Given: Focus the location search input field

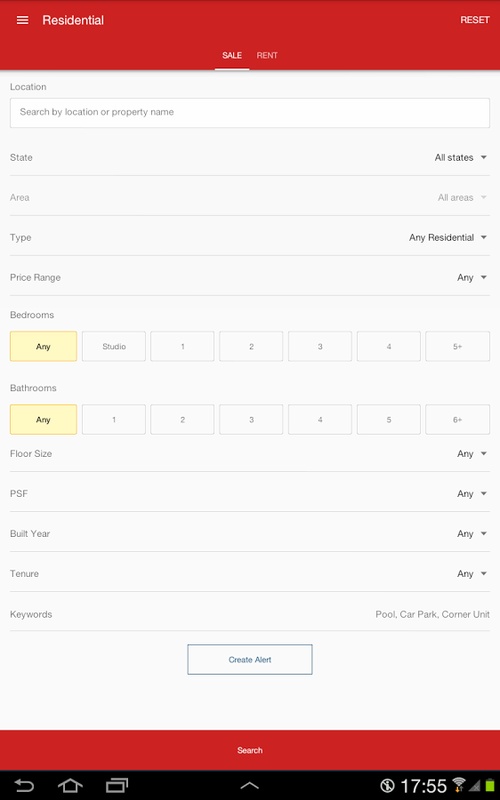Looking at the screenshot, I should pos(249,113).
